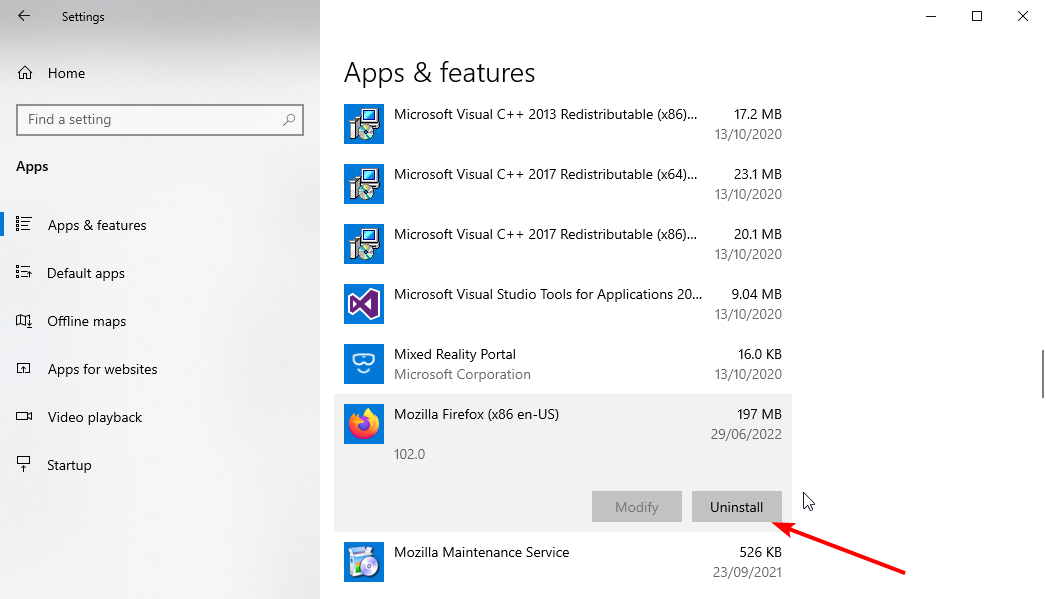Click the apps list scrollbar thumb
This screenshot has height=599, width=1046.
(1043, 374)
